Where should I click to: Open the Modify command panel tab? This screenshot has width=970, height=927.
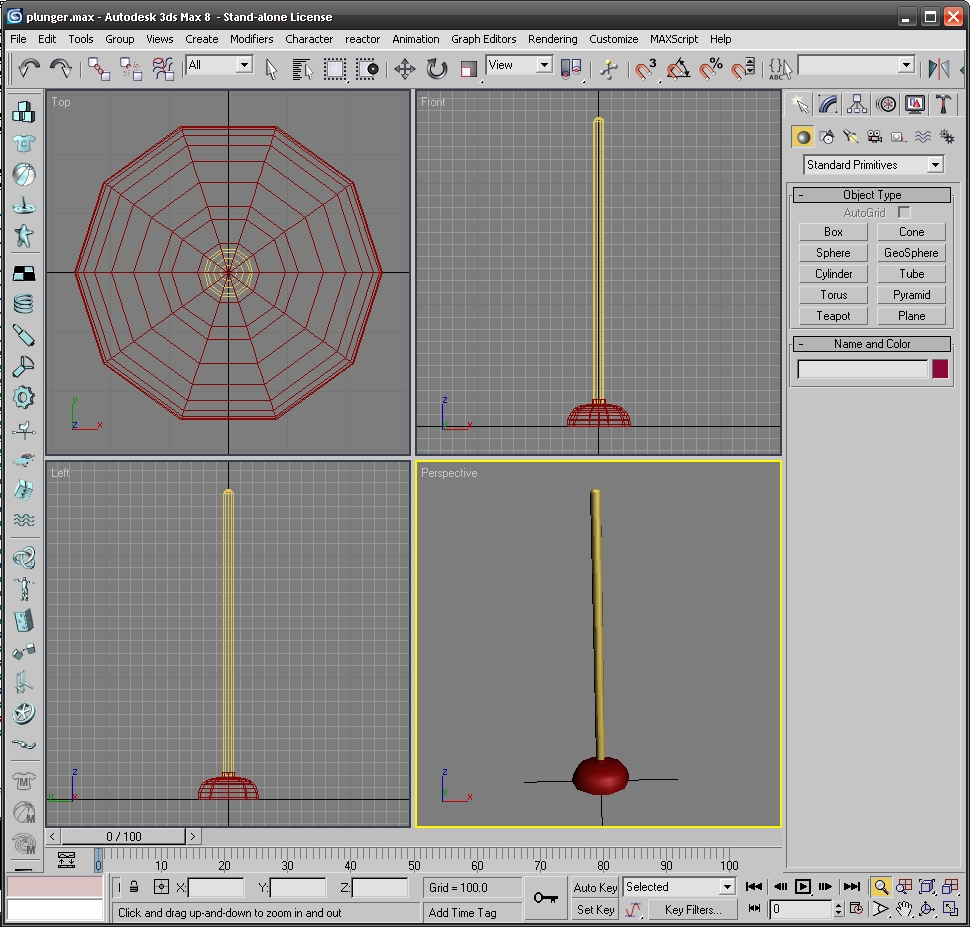828,104
